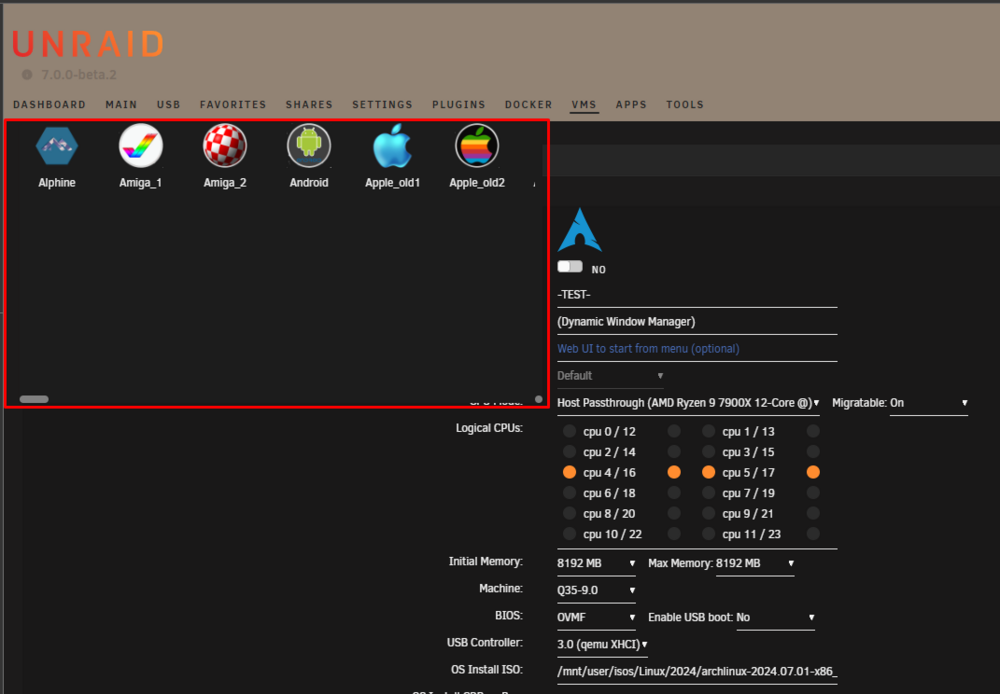Open the Machine Q35-9.0 dropdown
Image resolution: width=1000 pixels, height=694 pixels.
[596, 591]
